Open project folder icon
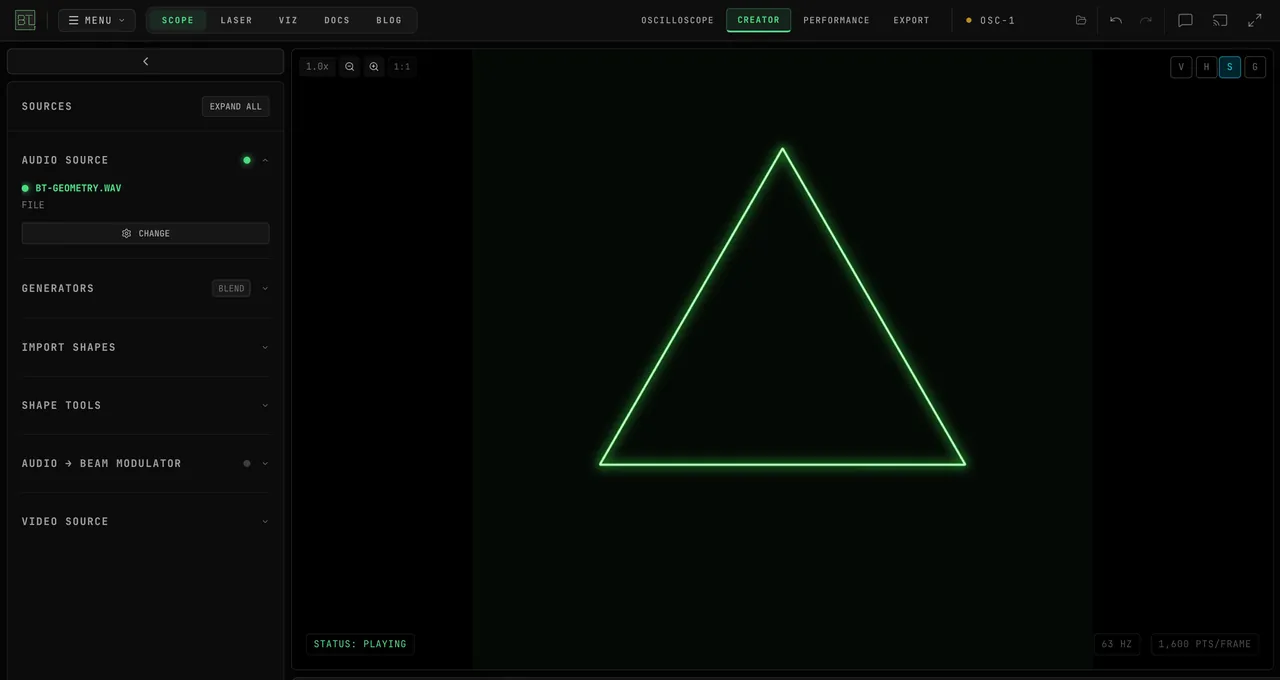Screen dimensions: 1280x680 pyautogui.click(x=1081, y=20)
